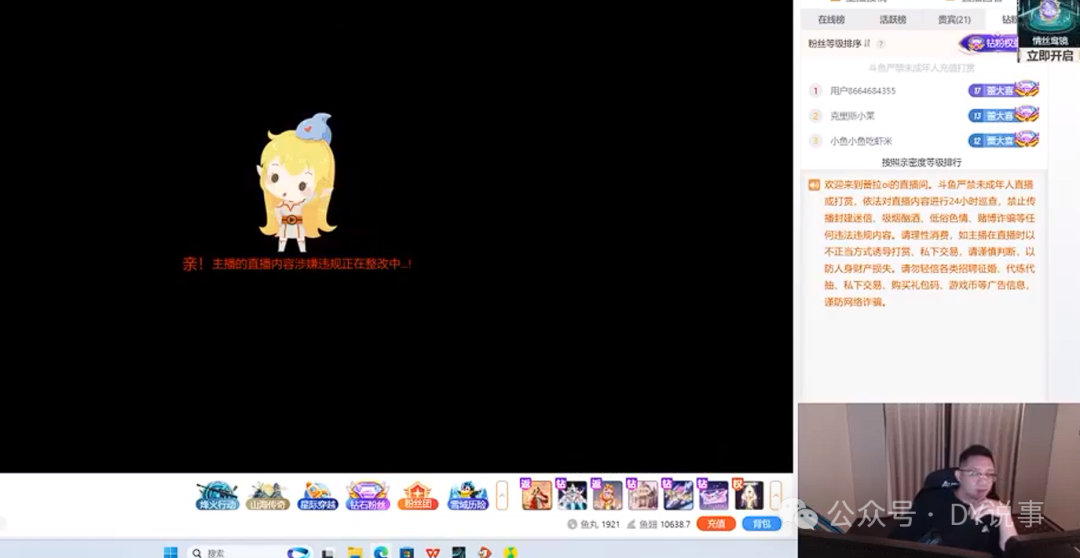Select the gift tagged 权

click(x=748, y=495)
